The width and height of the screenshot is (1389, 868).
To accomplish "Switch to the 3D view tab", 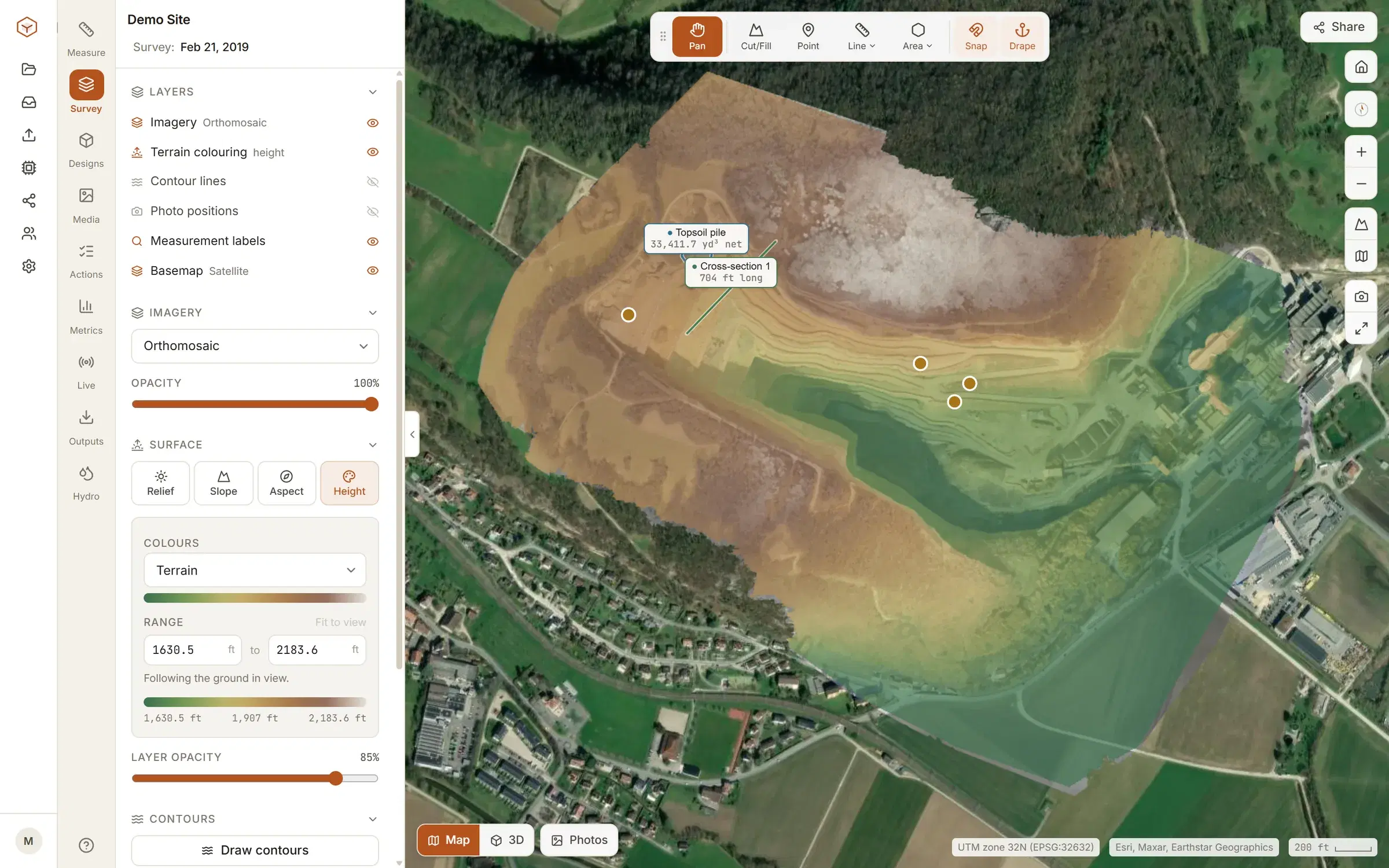I will [x=507, y=840].
